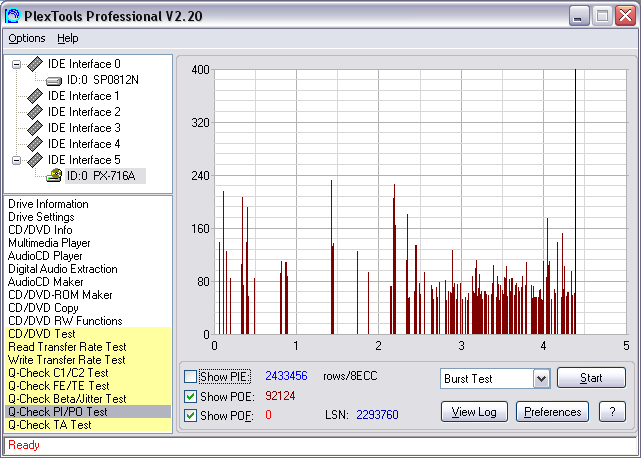This screenshot has height=458, width=641.
Task: Open the Options menu
Action: [27, 38]
